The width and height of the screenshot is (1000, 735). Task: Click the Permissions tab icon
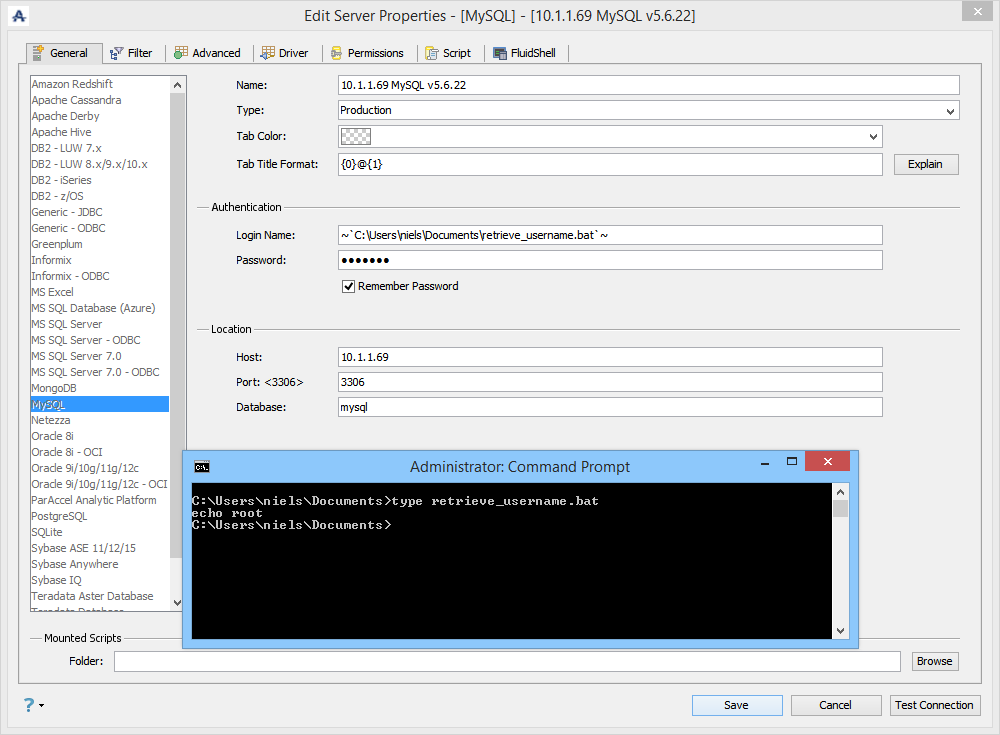336,53
